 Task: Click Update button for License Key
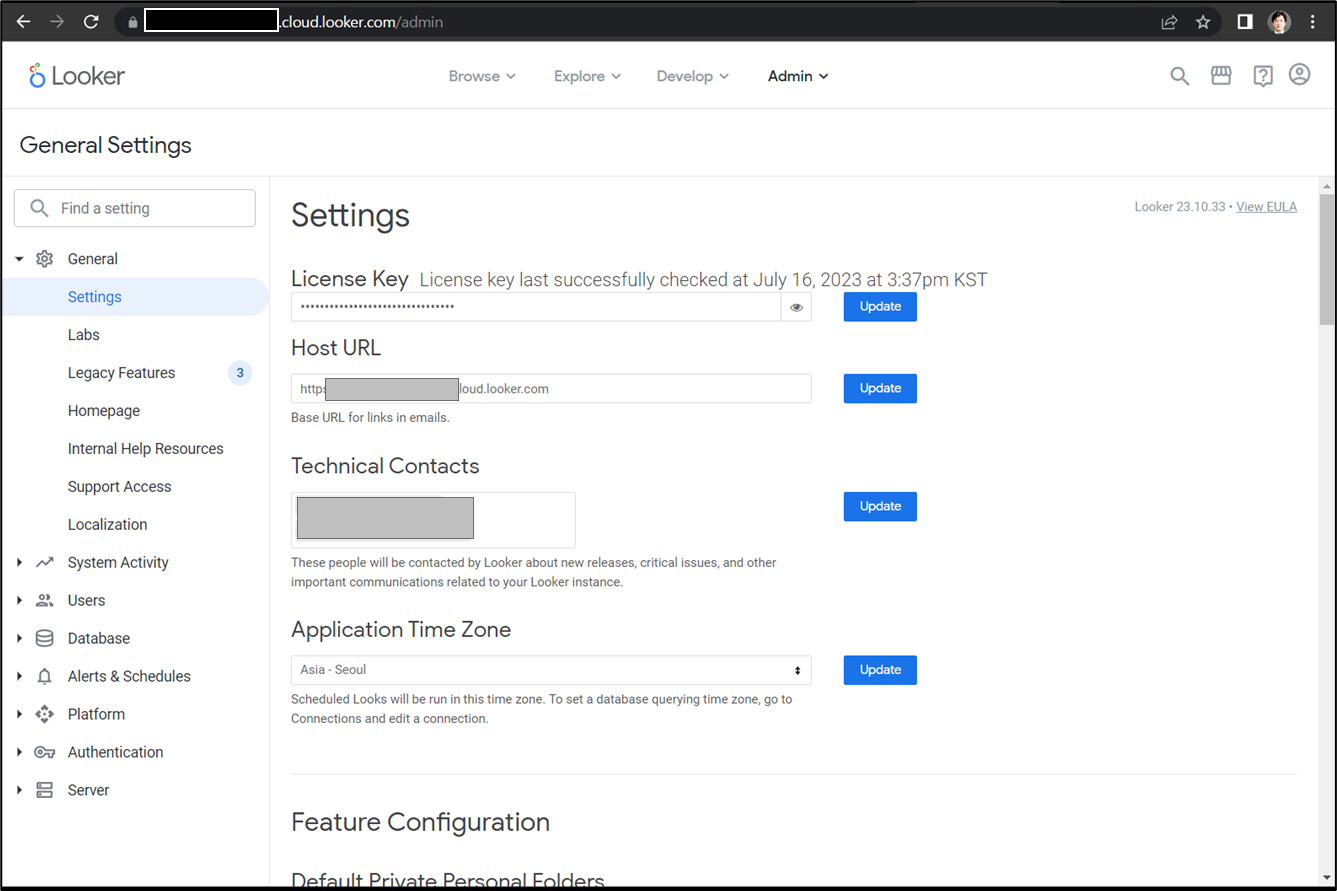tap(880, 307)
